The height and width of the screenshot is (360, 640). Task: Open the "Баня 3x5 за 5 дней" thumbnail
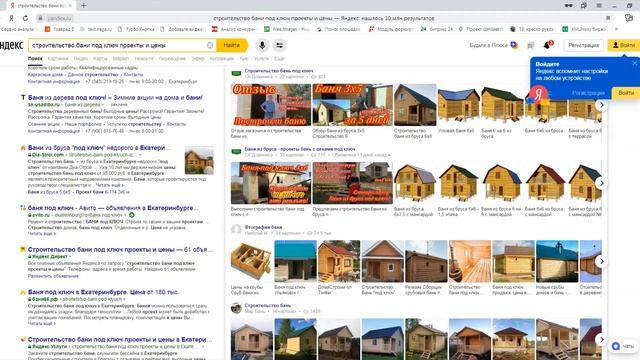352,105
